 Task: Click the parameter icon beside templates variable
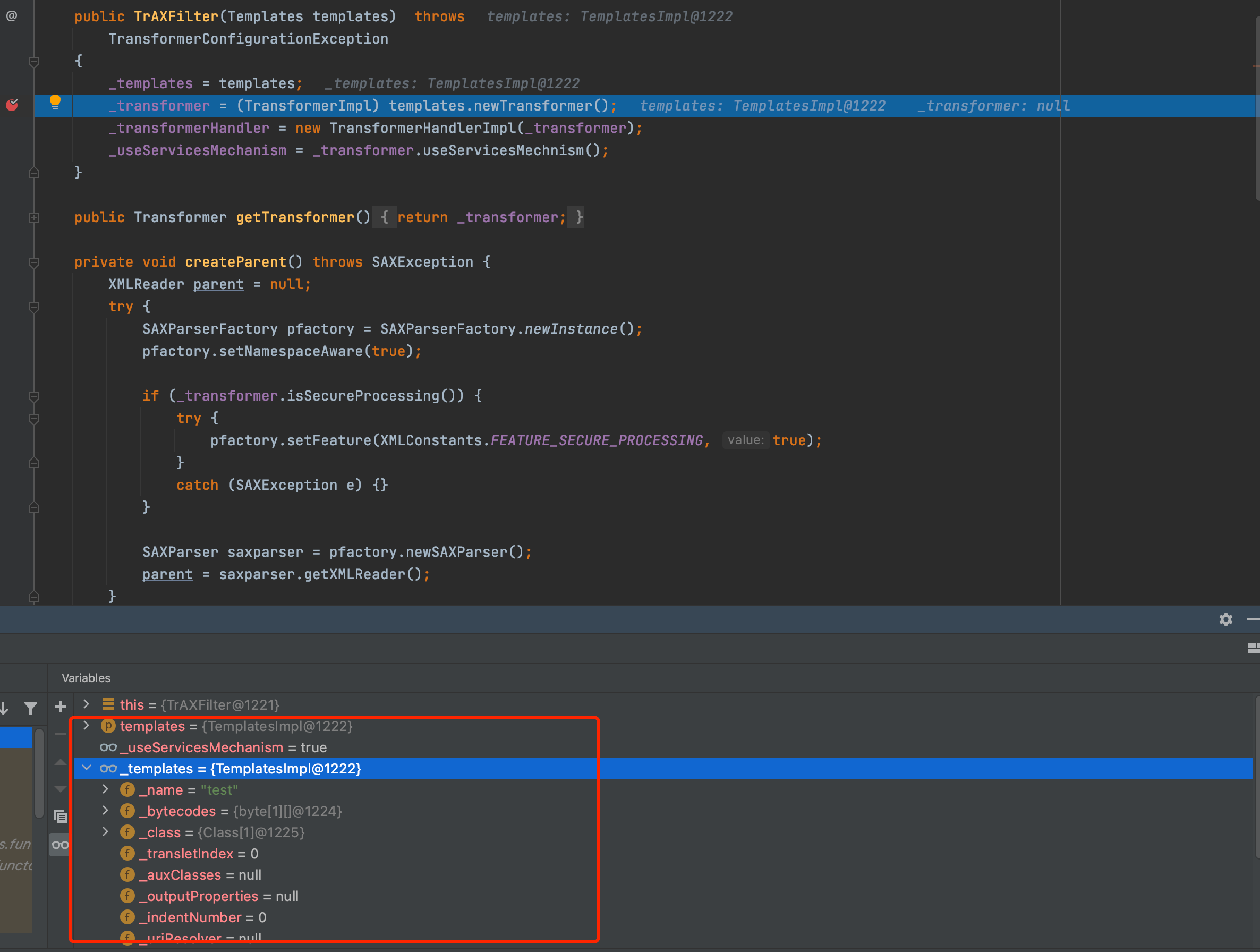[x=108, y=726]
